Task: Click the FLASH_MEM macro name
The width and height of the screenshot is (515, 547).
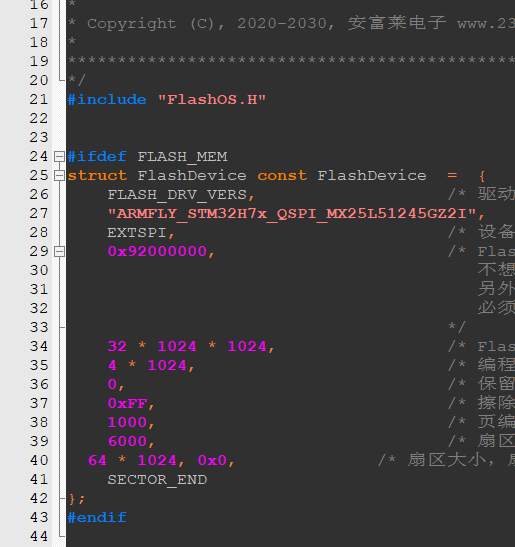Action: point(182,157)
